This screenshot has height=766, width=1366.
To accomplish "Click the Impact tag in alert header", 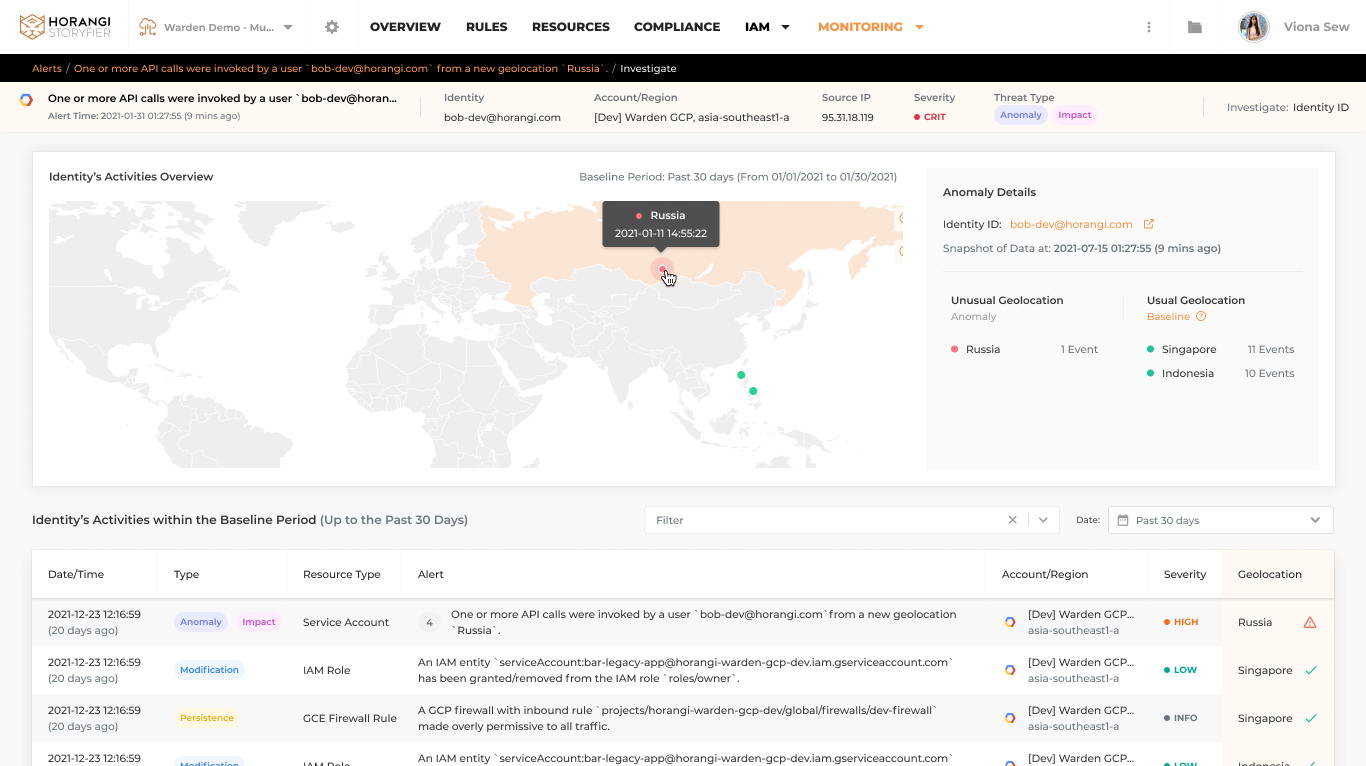I will (x=1075, y=115).
